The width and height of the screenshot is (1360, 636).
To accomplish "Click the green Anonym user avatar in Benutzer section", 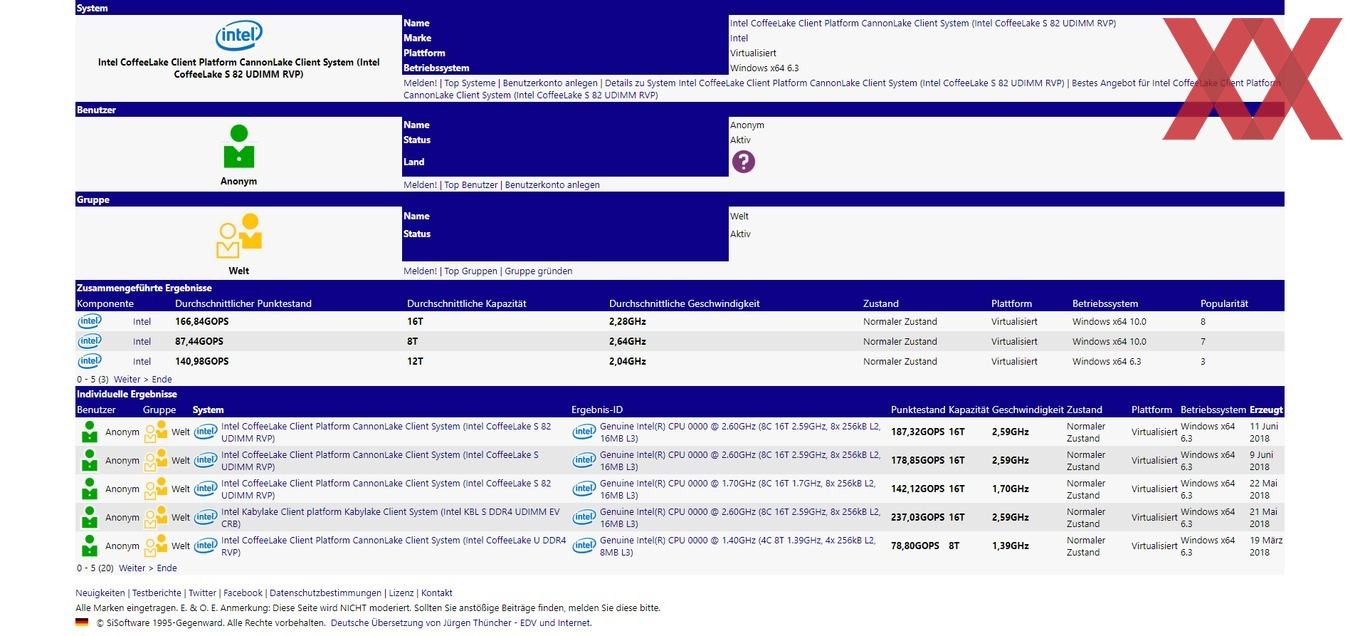I will [239, 146].
